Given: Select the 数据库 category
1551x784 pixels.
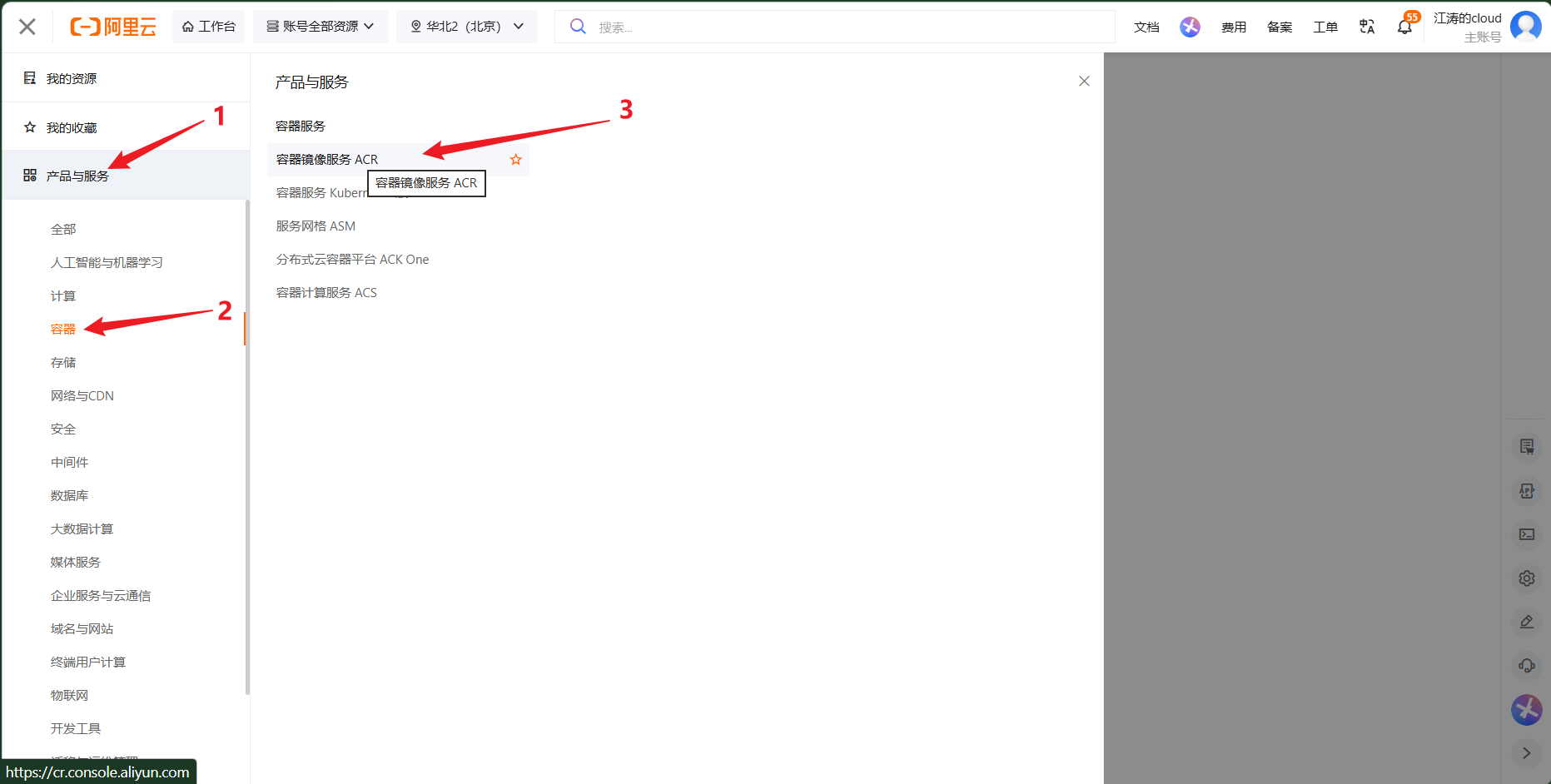Looking at the screenshot, I should pos(69,495).
